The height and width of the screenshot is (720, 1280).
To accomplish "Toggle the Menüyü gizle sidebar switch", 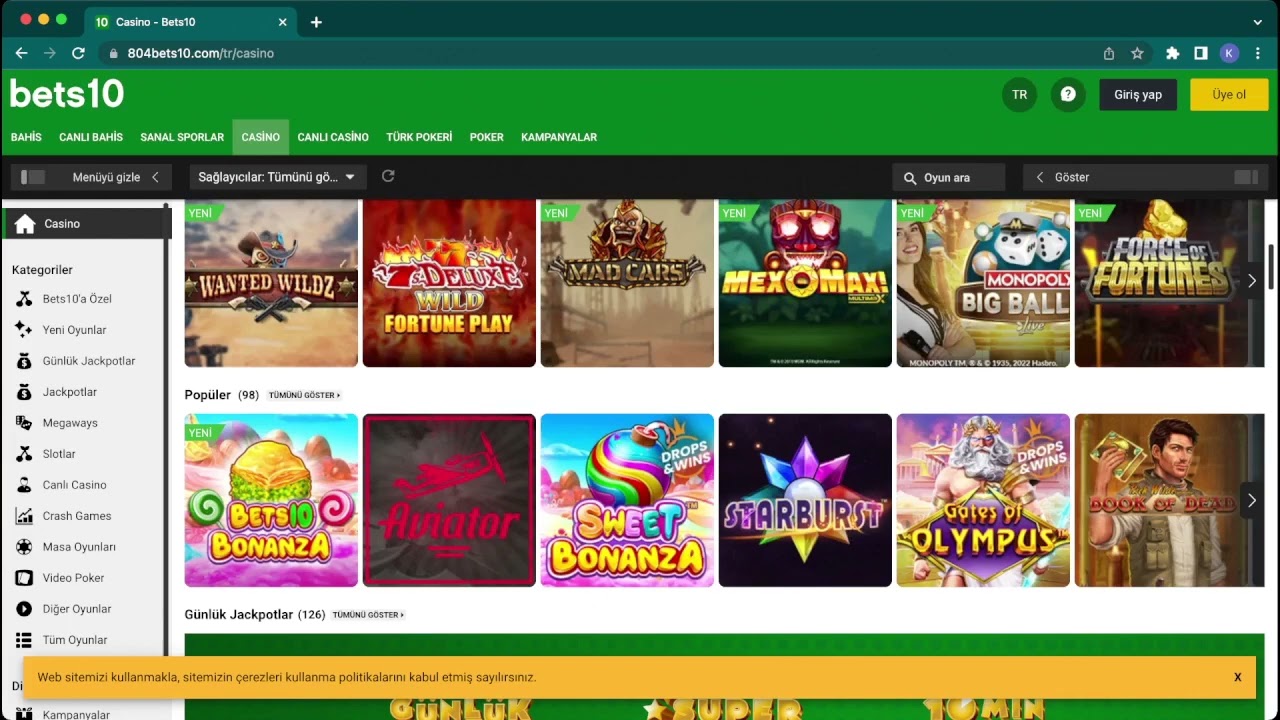I will (33, 177).
